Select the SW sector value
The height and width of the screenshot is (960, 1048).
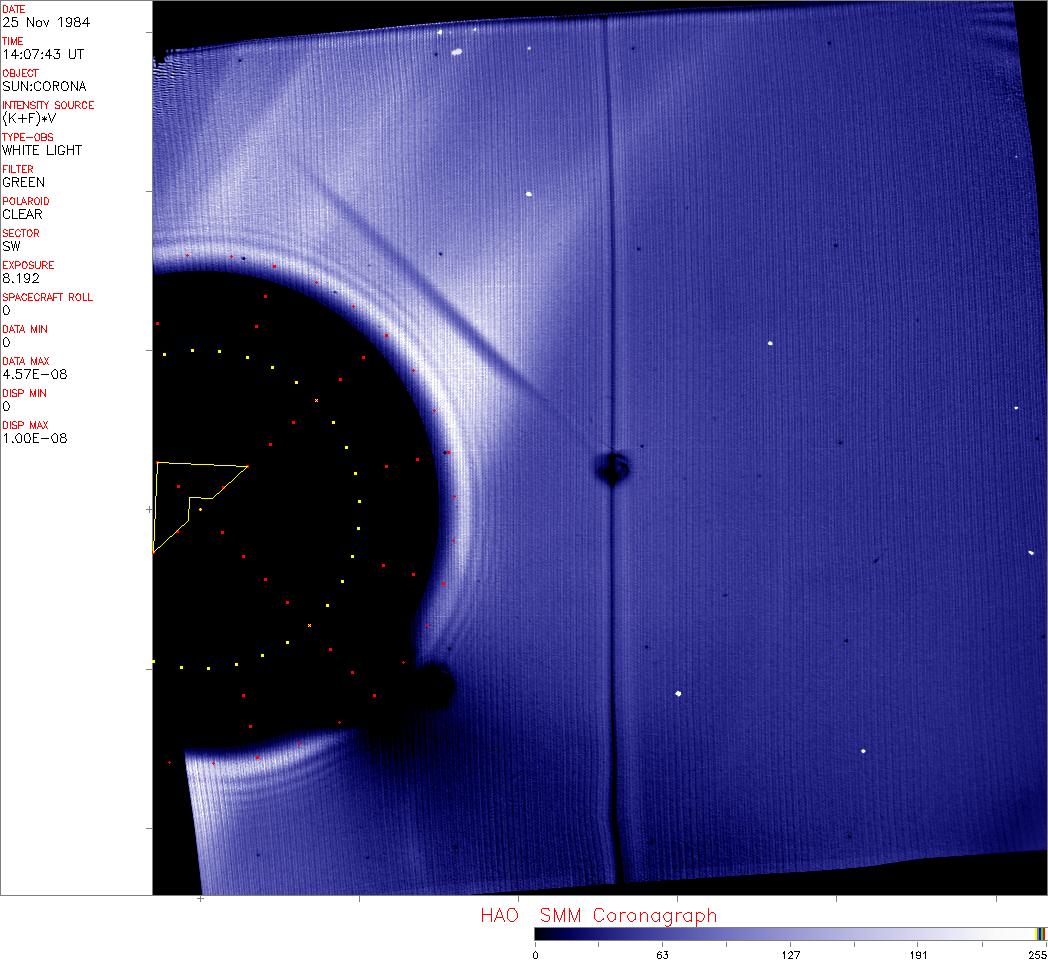point(11,246)
